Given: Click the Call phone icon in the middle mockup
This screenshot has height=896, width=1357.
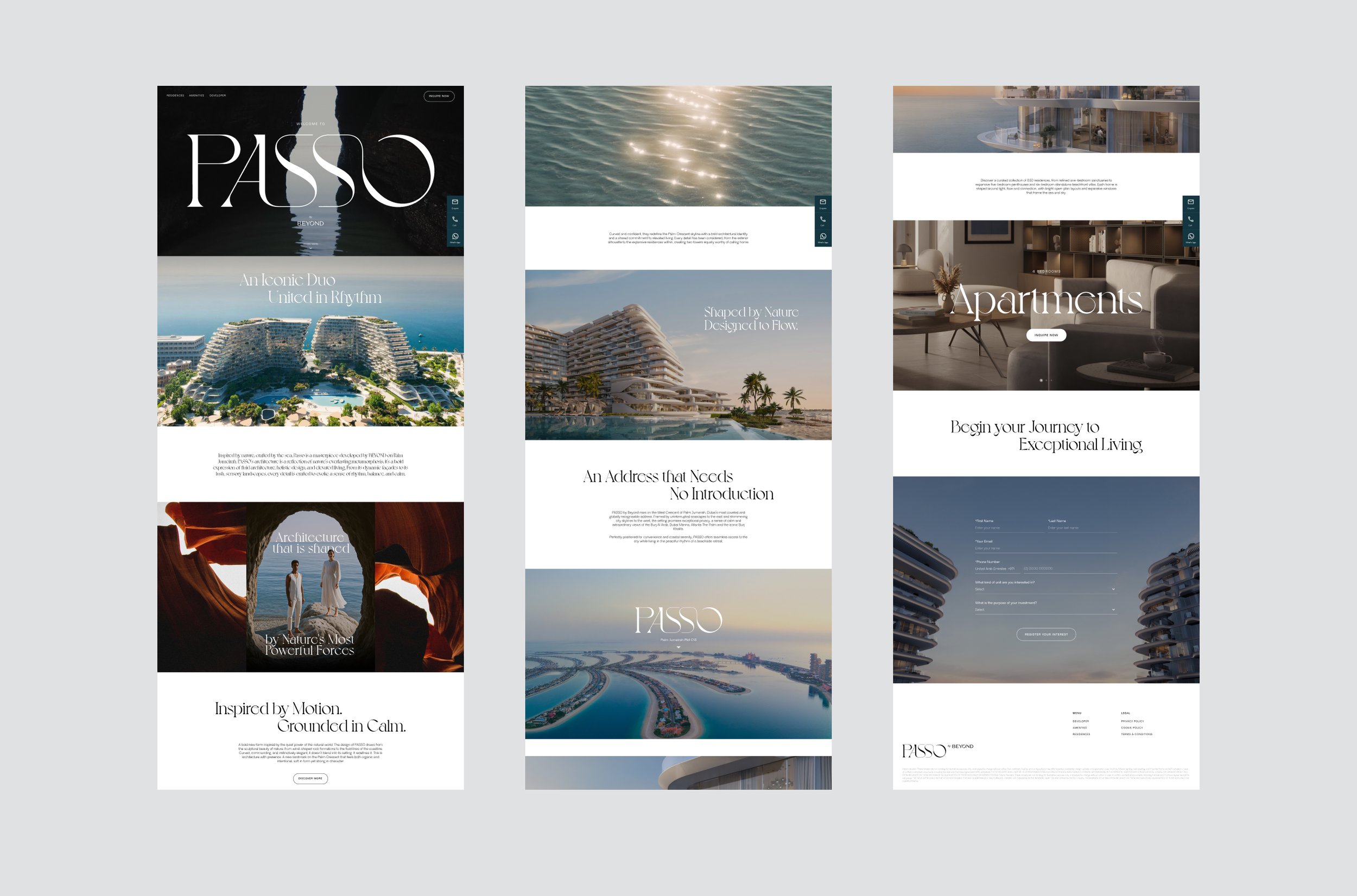Looking at the screenshot, I should pos(823,219).
